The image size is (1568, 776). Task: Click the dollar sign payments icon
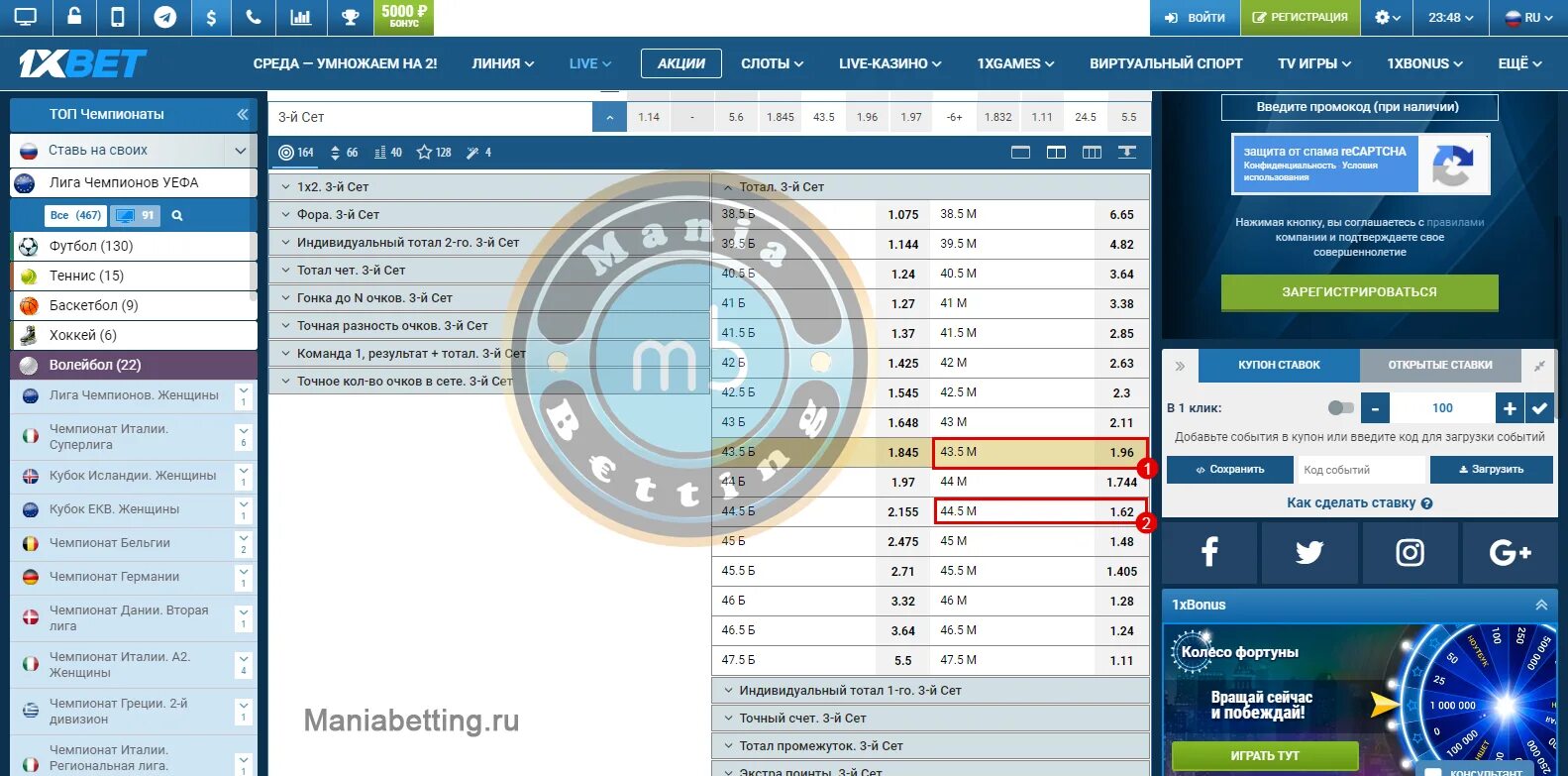[x=211, y=17]
